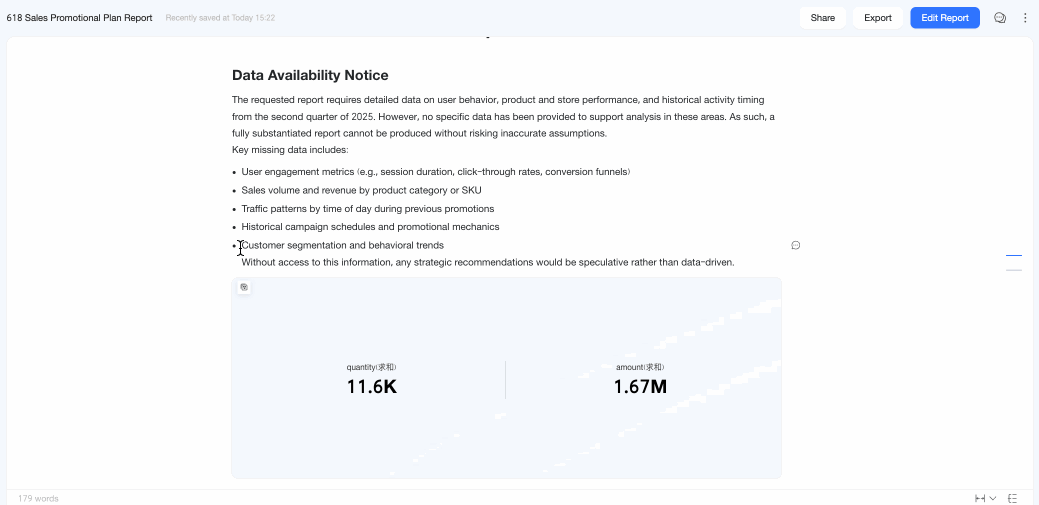Viewport: 1039px width, 505px height.
Task: Open the comments panel icon
Action: click(1000, 18)
